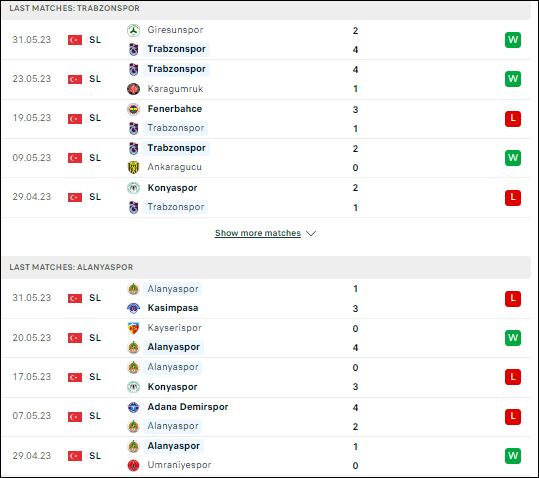The width and height of the screenshot is (539, 478).
Task: Click the Ankaragucu club crest icon
Action: 133,167
